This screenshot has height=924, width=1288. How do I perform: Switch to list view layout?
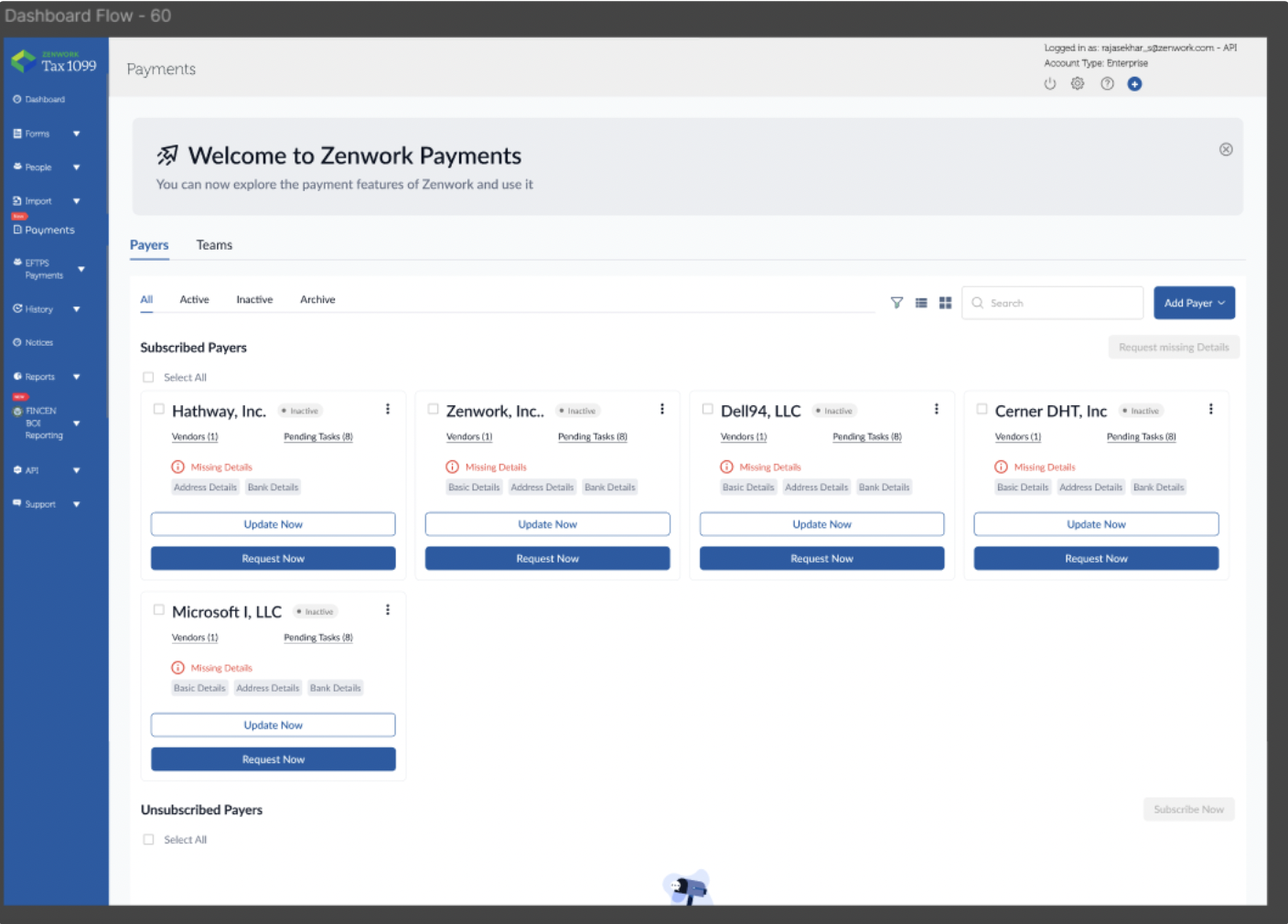tap(921, 302)
